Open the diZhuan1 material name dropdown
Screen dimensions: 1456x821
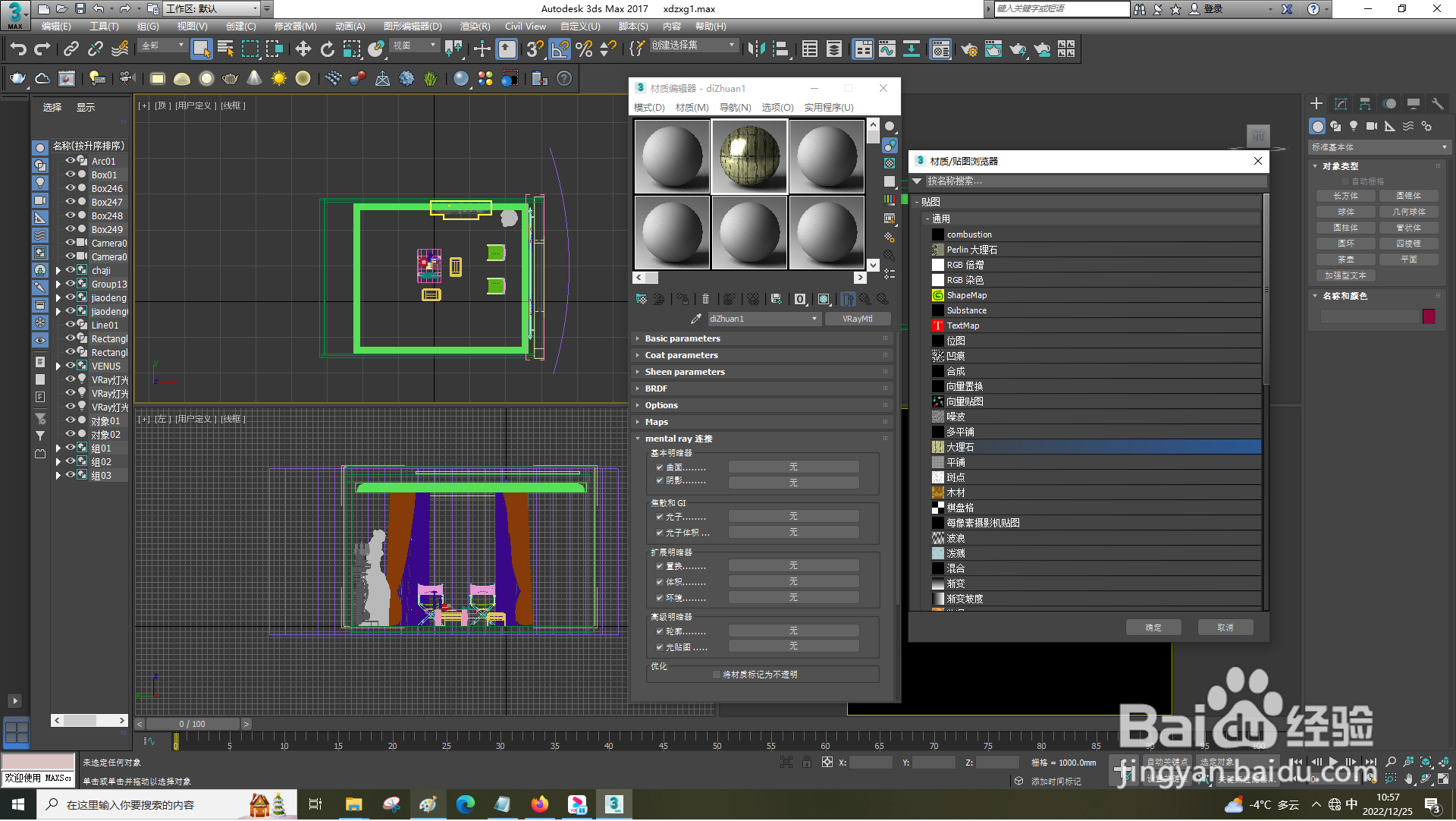click(812, 319)
